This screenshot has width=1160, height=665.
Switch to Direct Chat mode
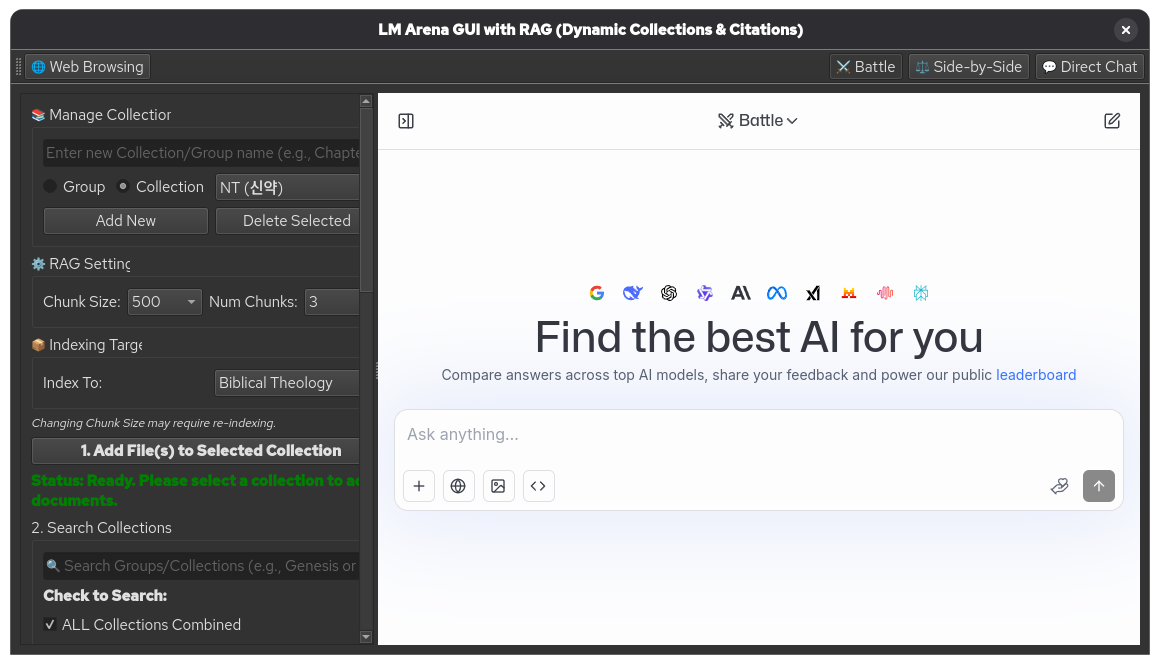(1090, 67)
